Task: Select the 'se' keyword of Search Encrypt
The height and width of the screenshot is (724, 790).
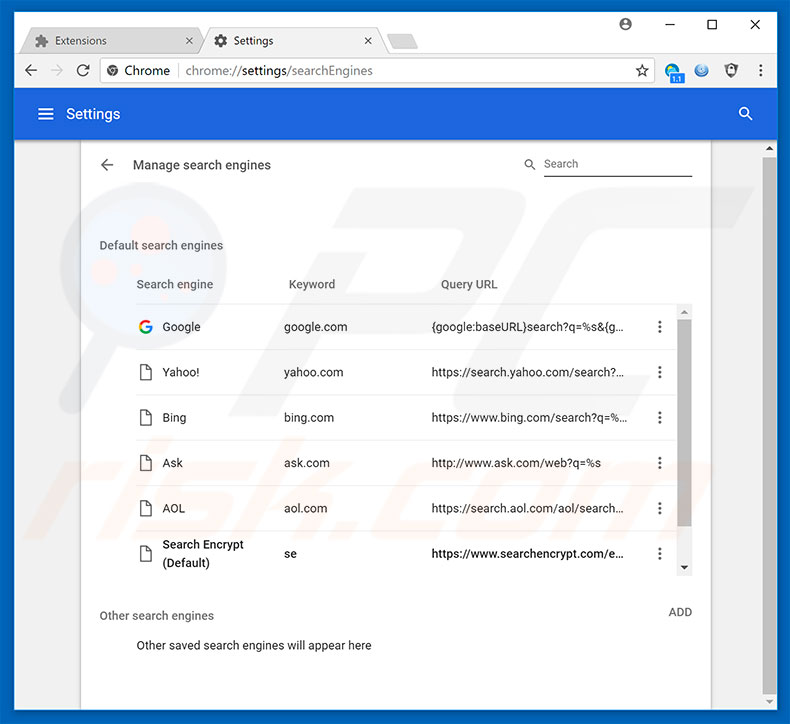Action: click(x=290, y=554)
